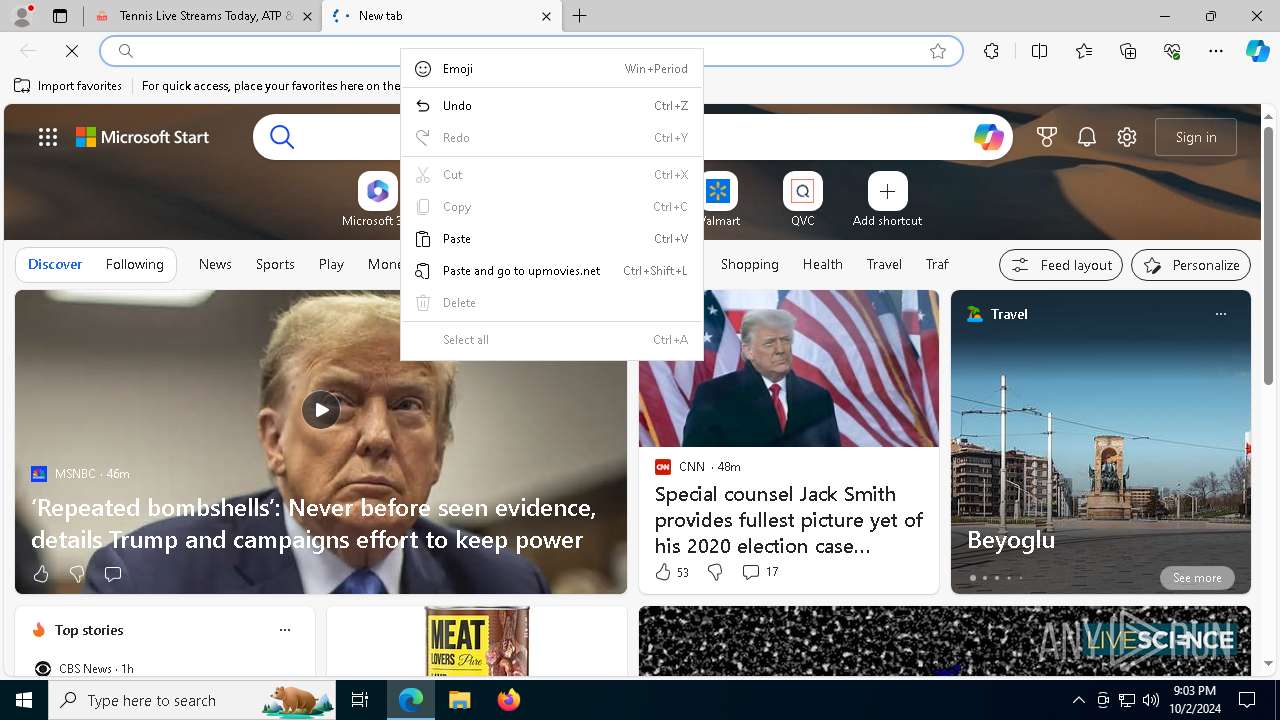1280x720 pixels.
Task: Open Top stories options ellipsis
Action: [x=285, y=630]
